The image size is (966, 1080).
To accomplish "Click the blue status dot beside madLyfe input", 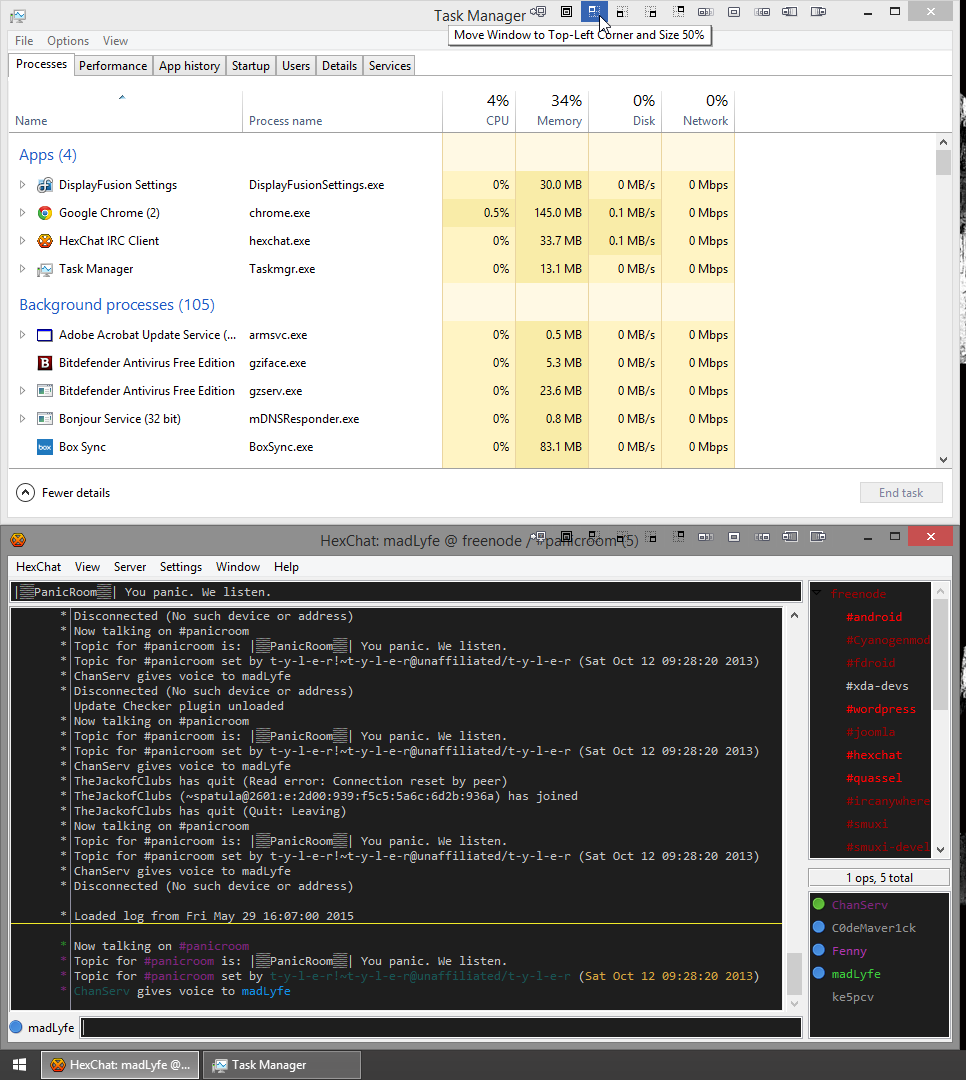I will 16,1028.
